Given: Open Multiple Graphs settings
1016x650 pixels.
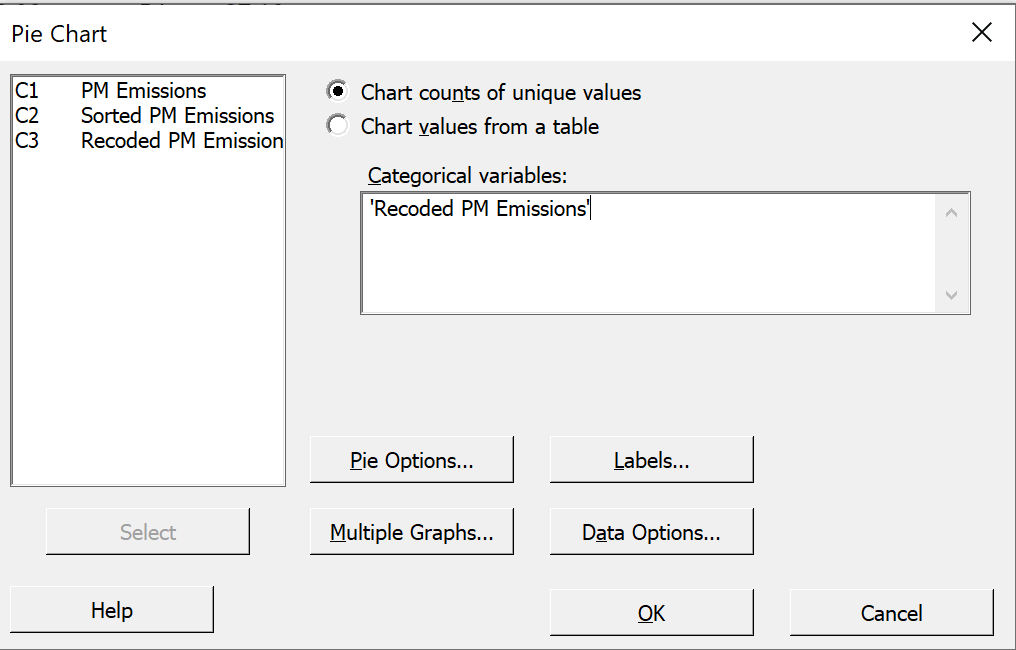Looking at the screenshot, I should pyautogui.click(x=411, y=531).
